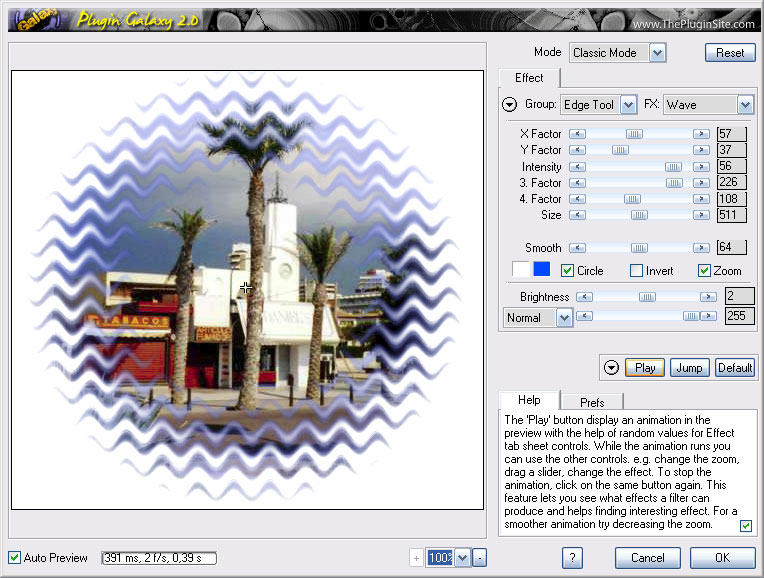Click X Factor right arrow
The image size is (764, 578).
701,134
